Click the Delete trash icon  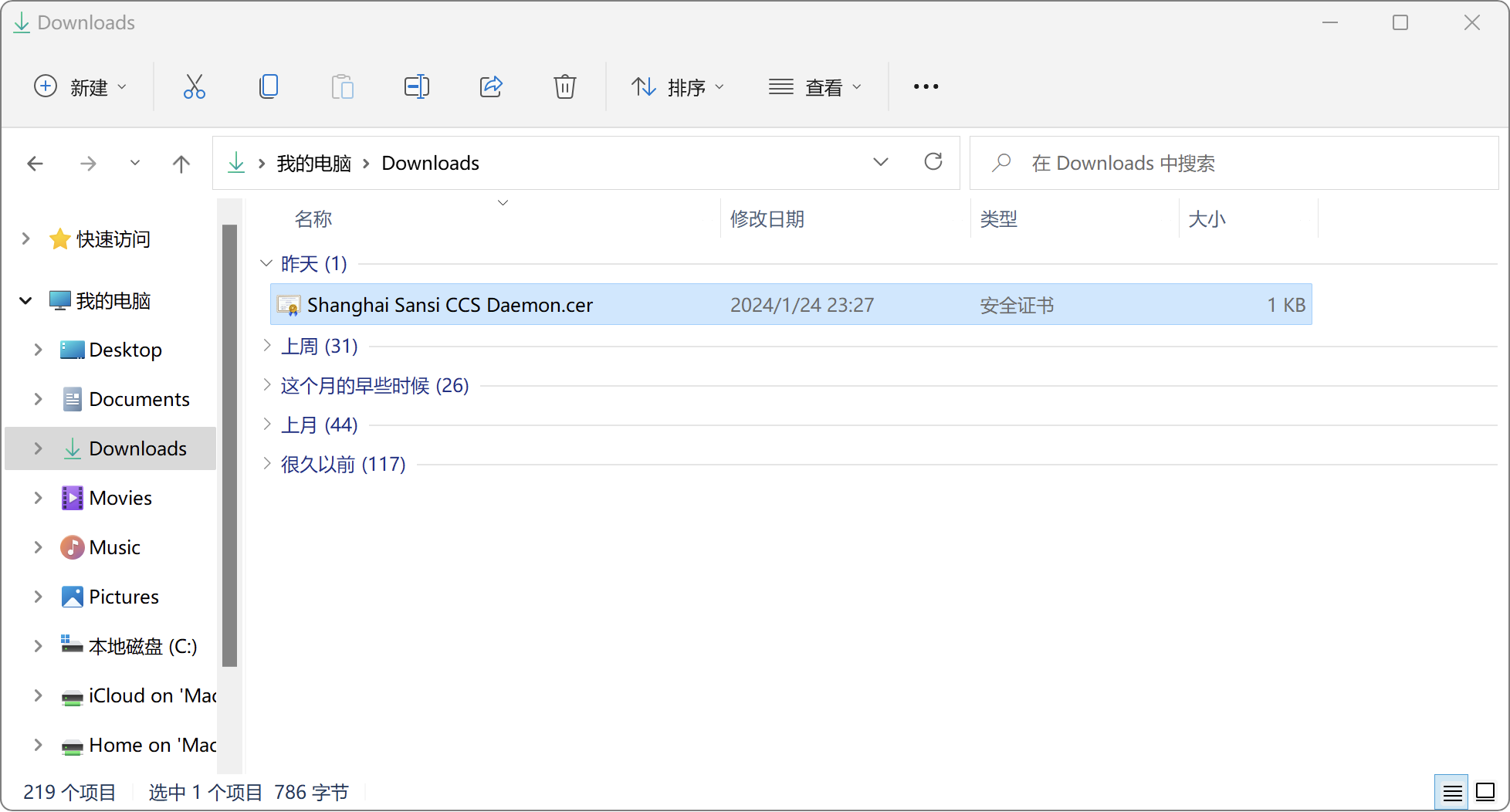[565, 86]
